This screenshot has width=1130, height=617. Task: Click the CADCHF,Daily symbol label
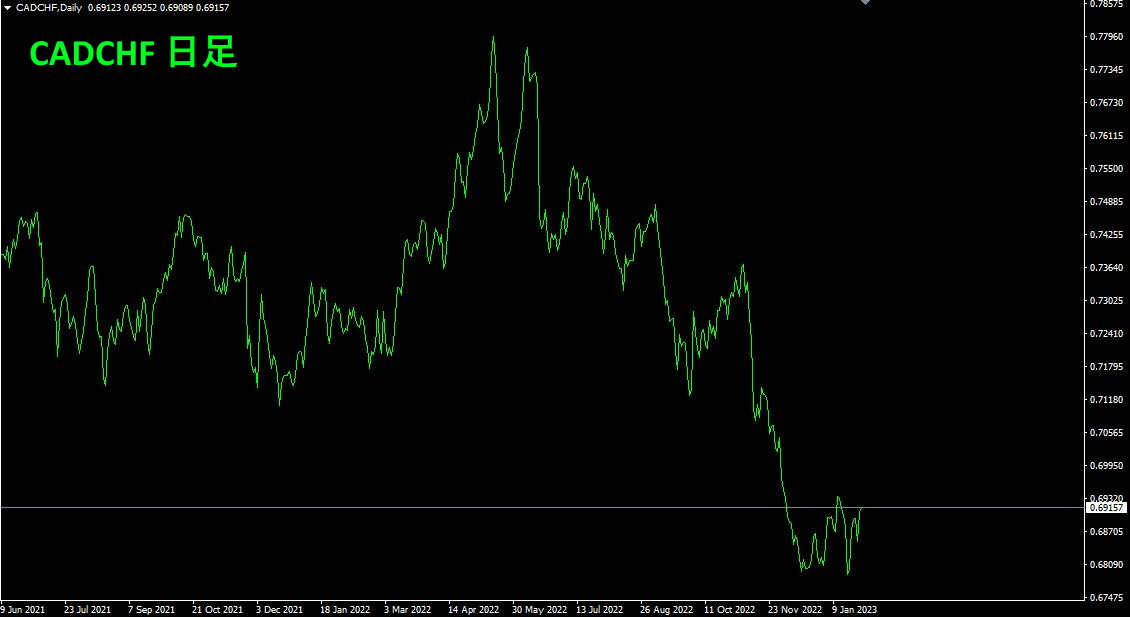click(x=49, y=7)
